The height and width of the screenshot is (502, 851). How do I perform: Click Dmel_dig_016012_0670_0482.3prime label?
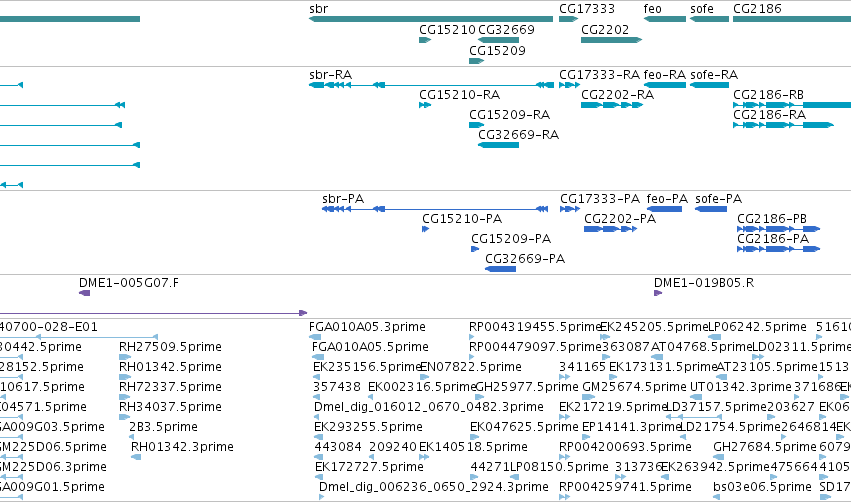click(x=429, y=406)
